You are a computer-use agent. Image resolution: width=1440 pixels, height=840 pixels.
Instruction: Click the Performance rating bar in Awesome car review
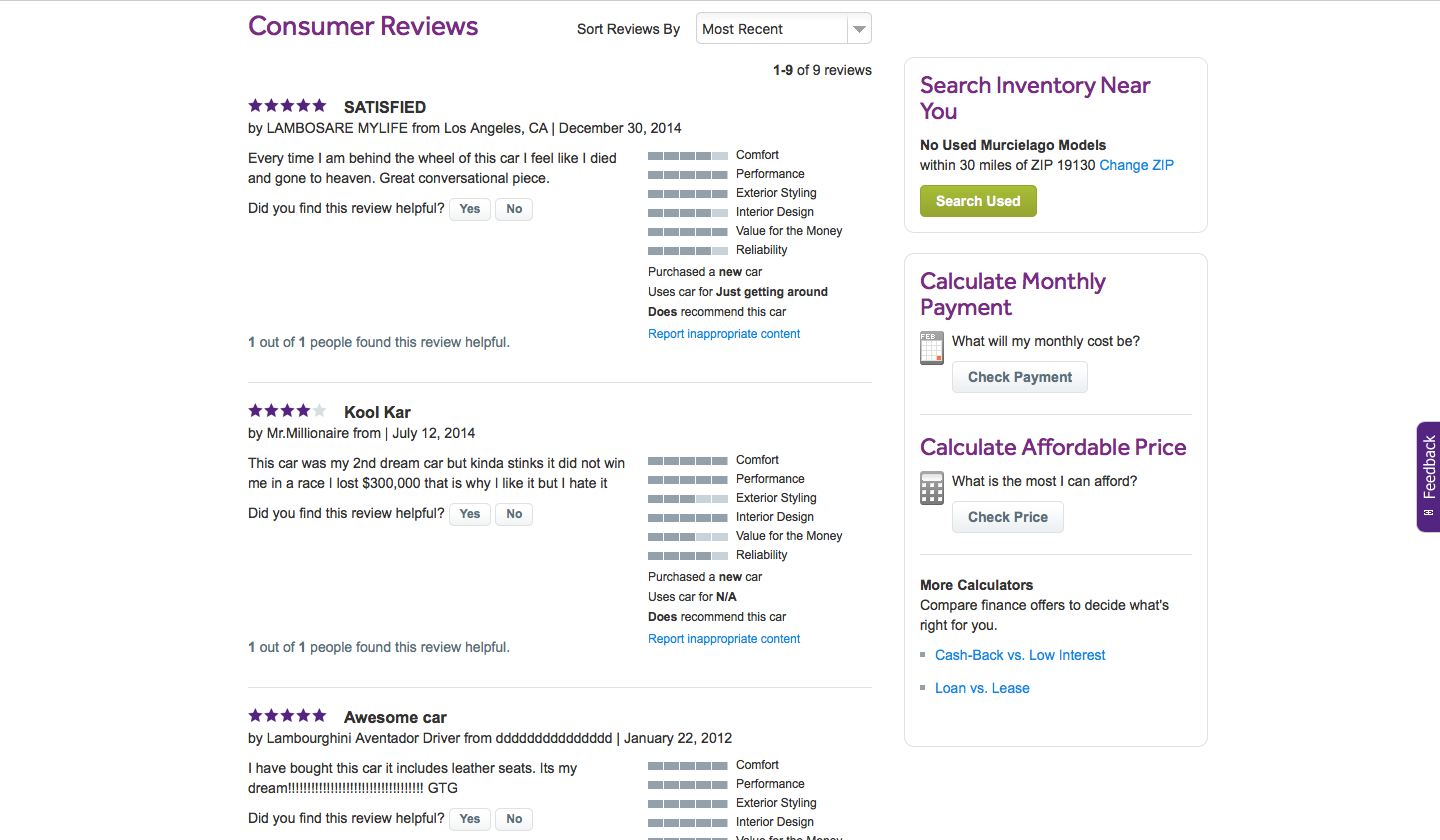point(688,785)
